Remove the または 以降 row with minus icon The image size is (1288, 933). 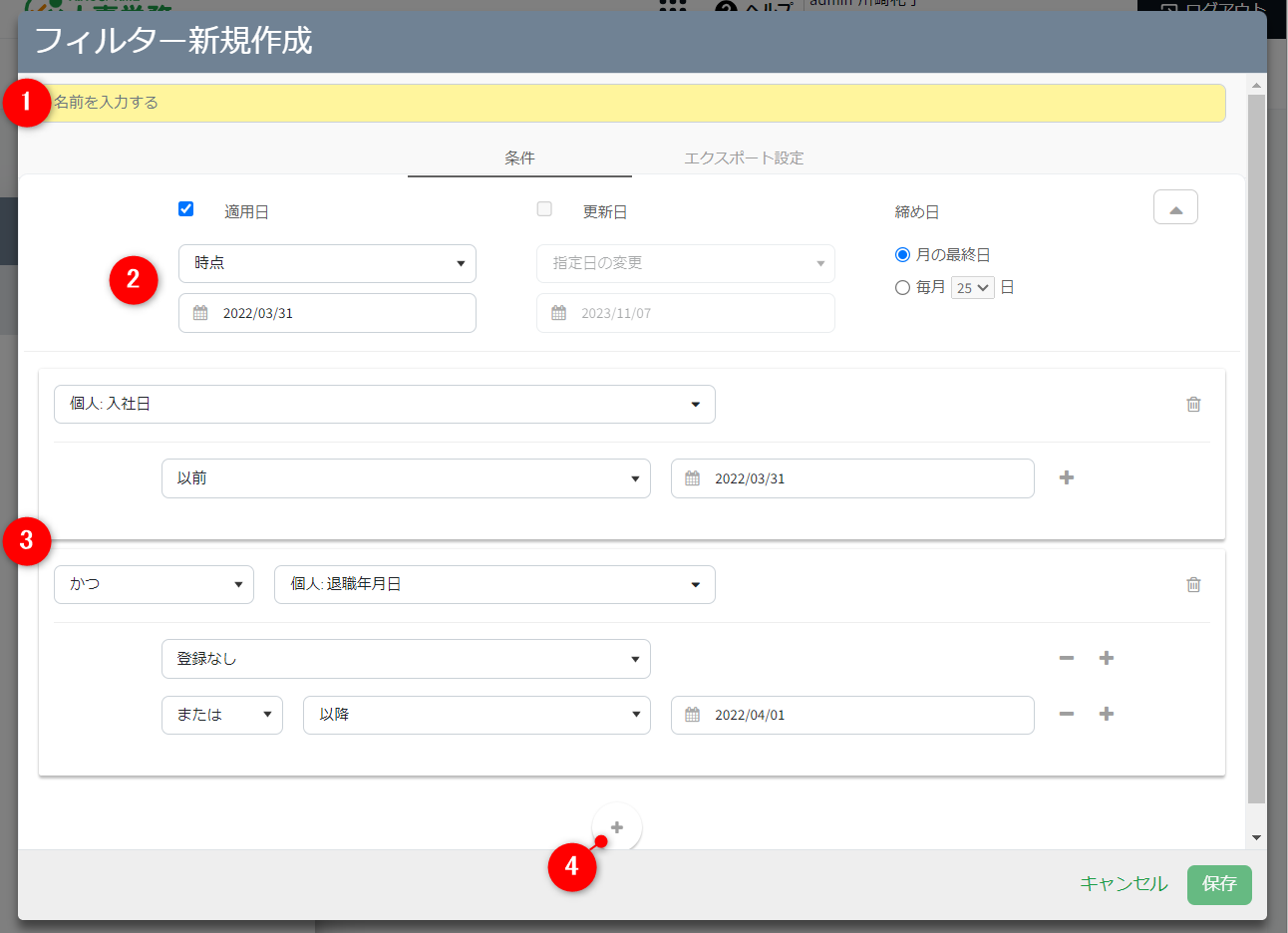tap(1066, 715)
